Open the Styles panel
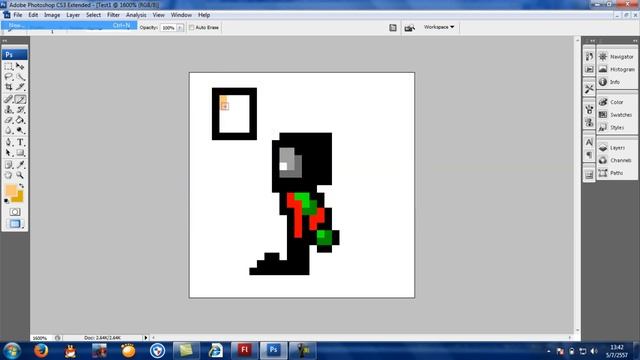This screenshot has height=360, width=640. click(617, 127)
